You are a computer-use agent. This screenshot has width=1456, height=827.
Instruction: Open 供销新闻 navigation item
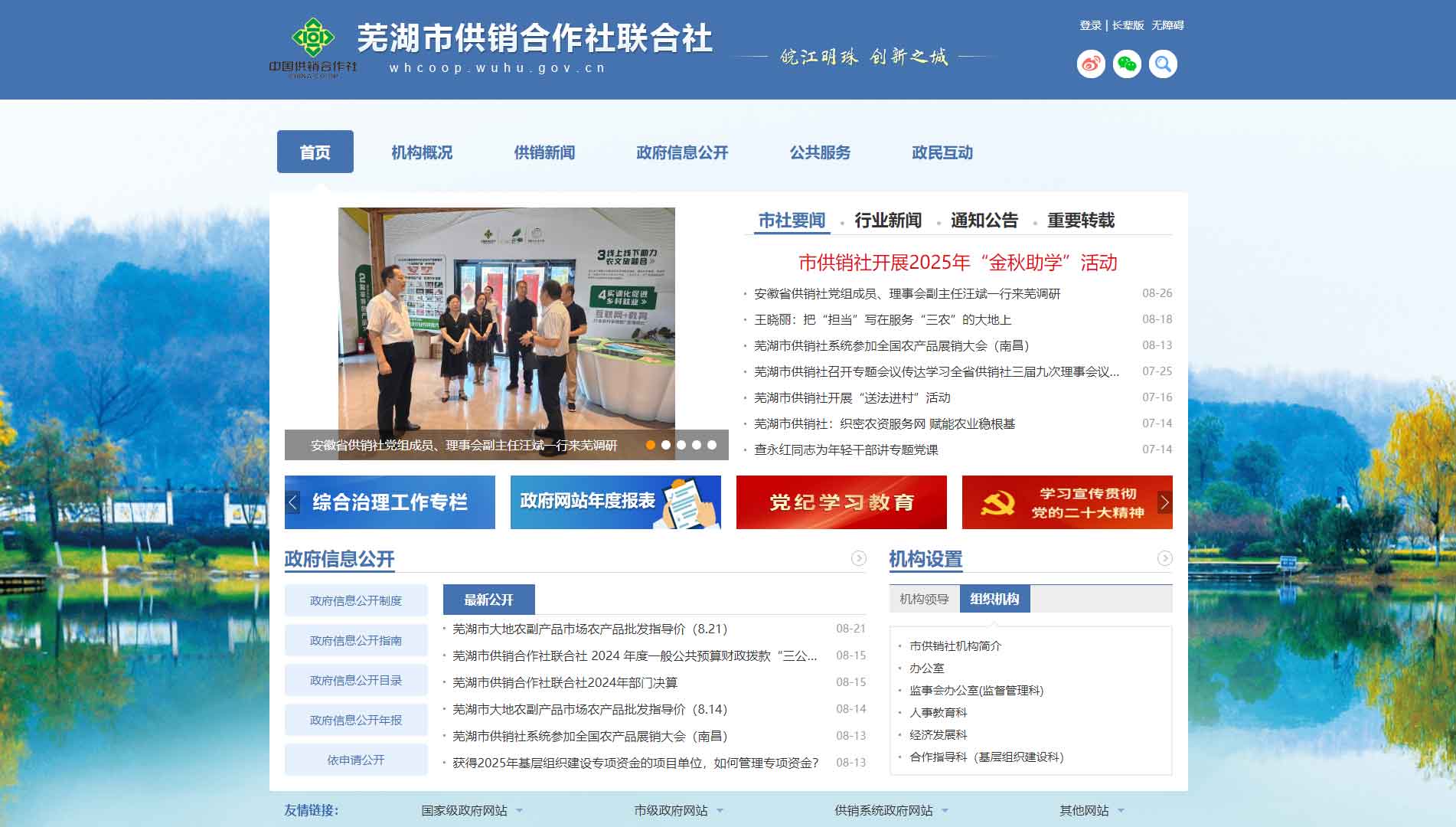tap(544, 152)
